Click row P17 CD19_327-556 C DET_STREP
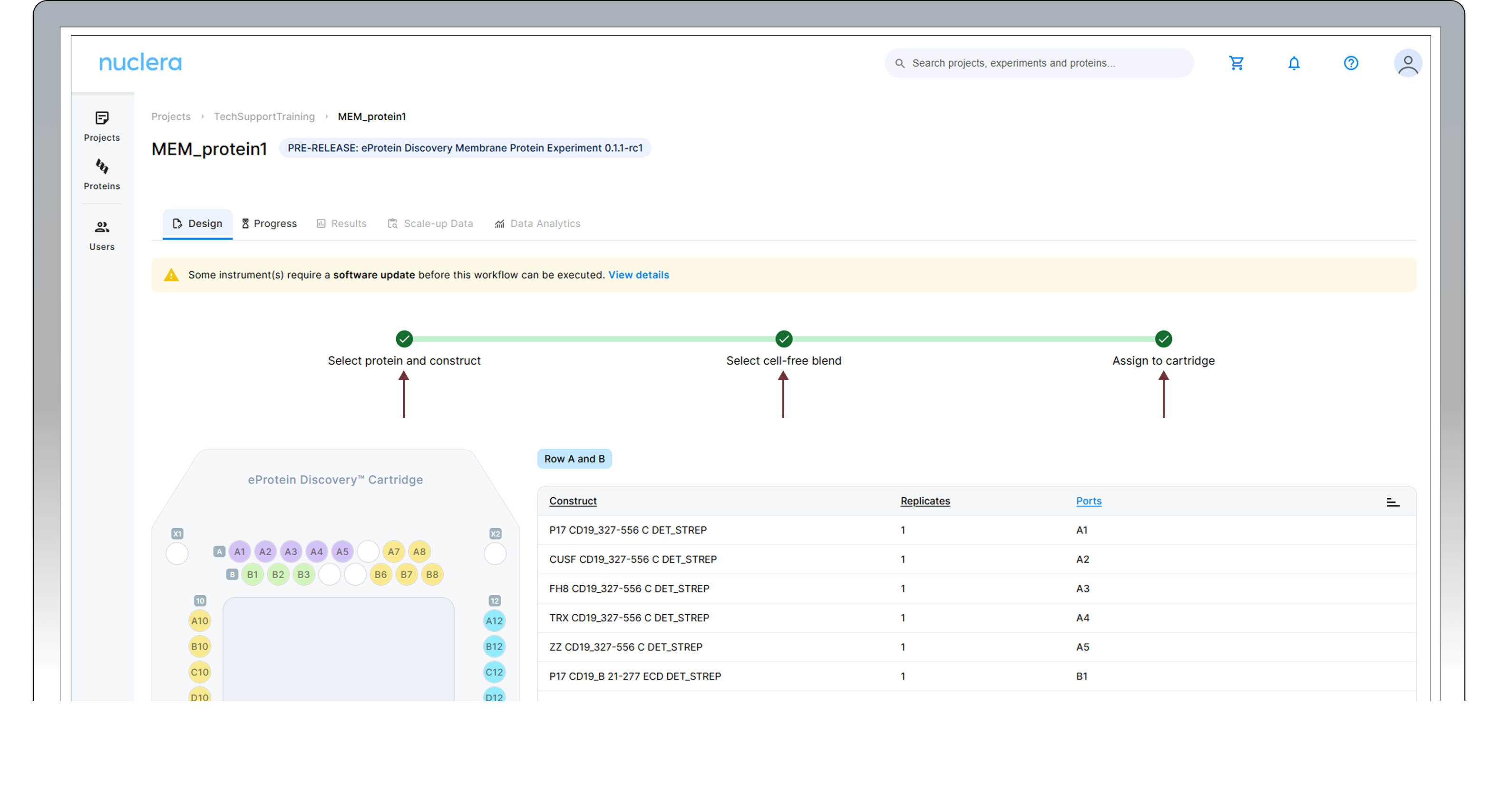Image resolution: width=1490 pixels, height=812 pixels. click(x=976, y=531)
